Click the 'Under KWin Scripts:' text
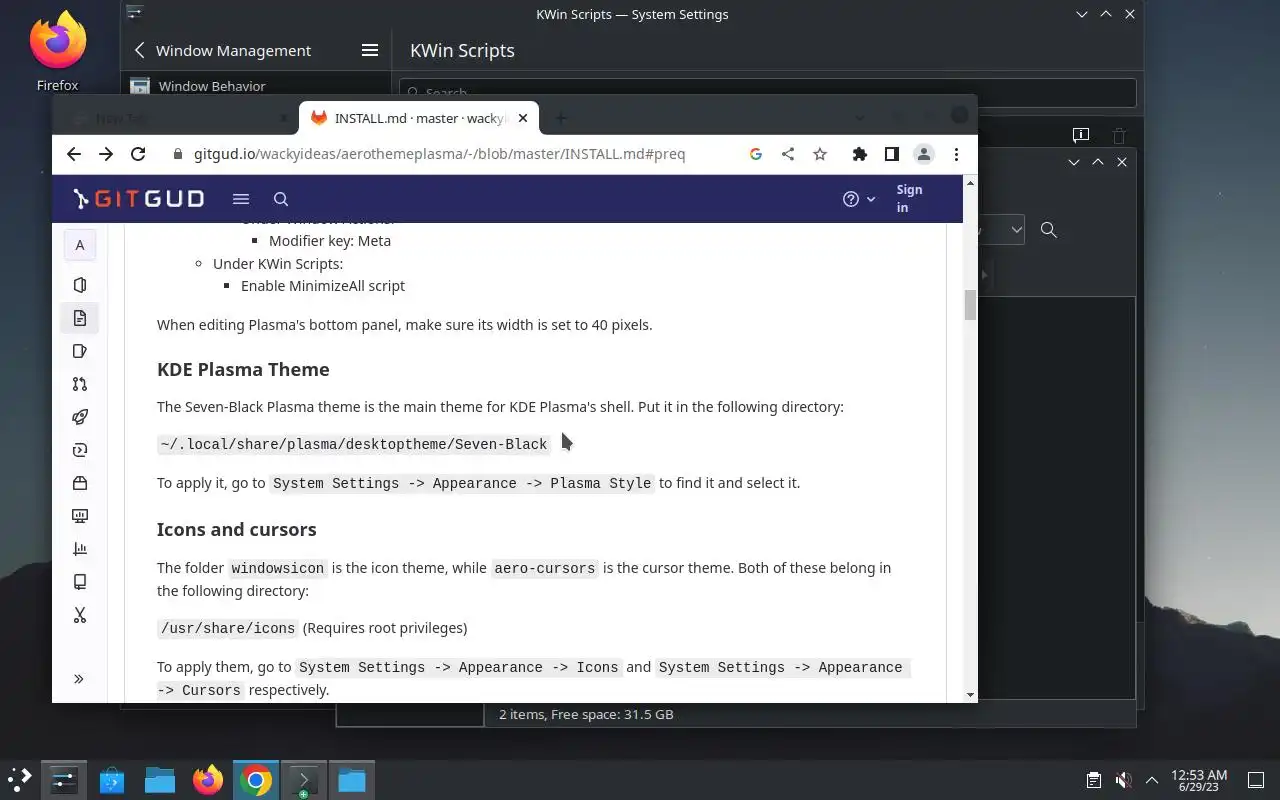Screen dimensions: 1280x800 pyautogui.click(x=278, y=264)
